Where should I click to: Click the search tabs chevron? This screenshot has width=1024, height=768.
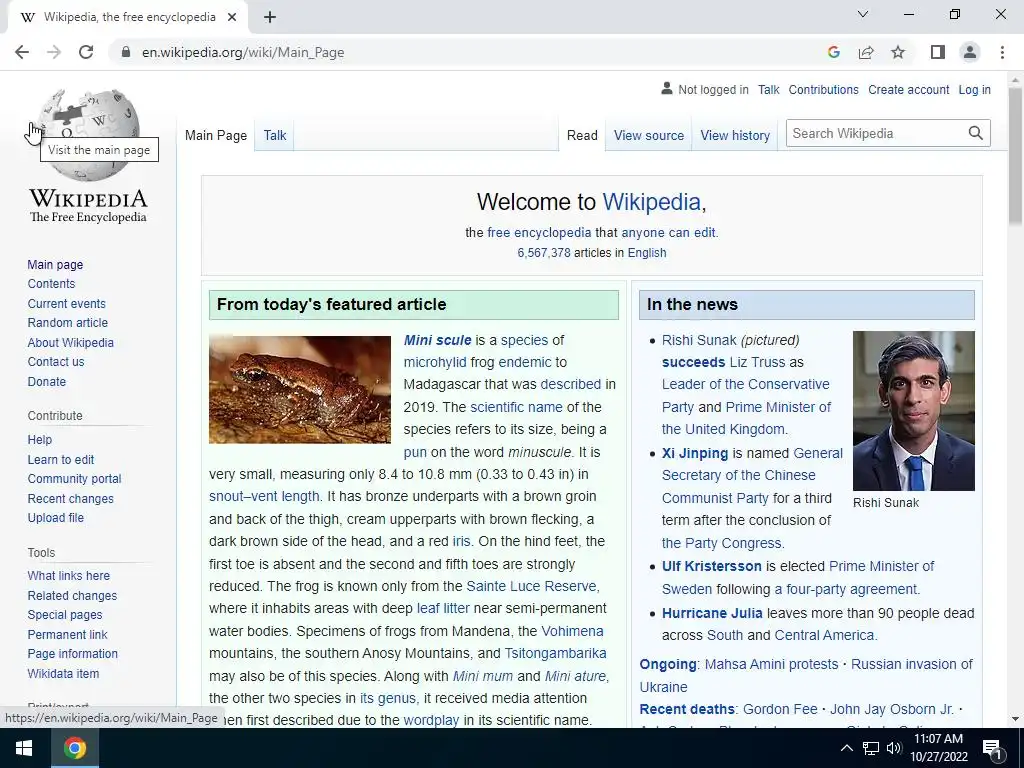pos(863,14)
